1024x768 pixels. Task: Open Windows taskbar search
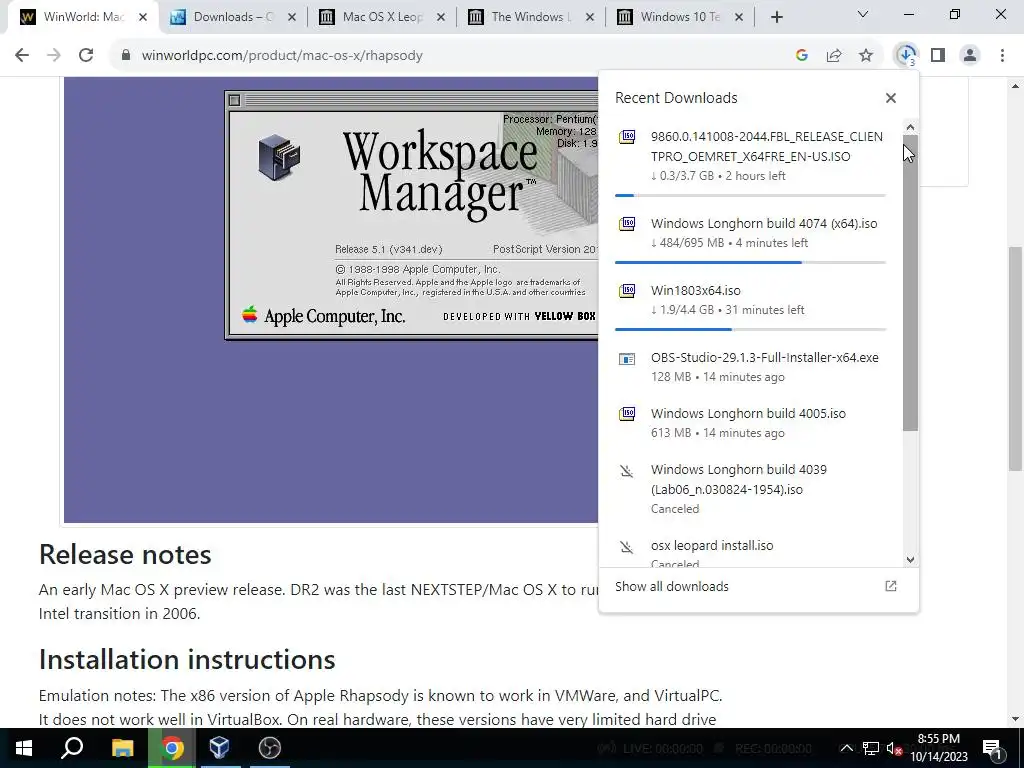[x=72, y=748]
